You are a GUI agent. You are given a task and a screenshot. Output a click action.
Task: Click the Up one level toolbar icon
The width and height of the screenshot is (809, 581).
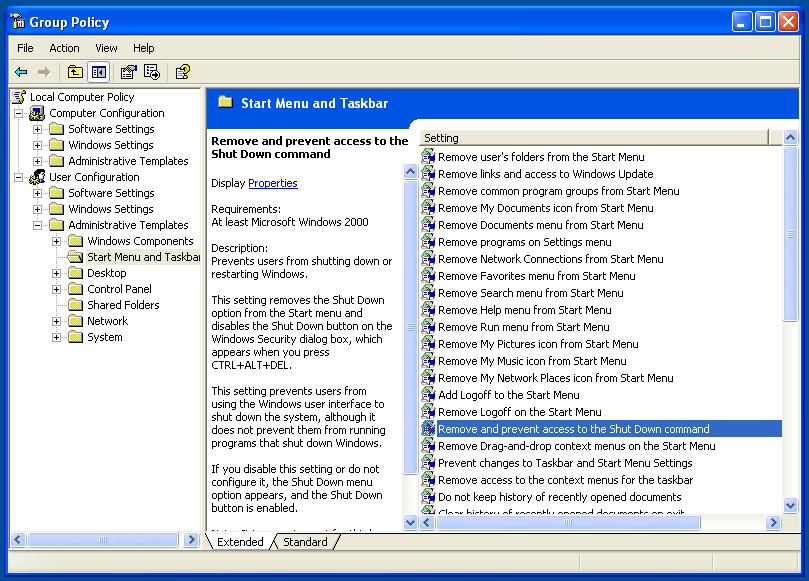(x=75, y=72)
